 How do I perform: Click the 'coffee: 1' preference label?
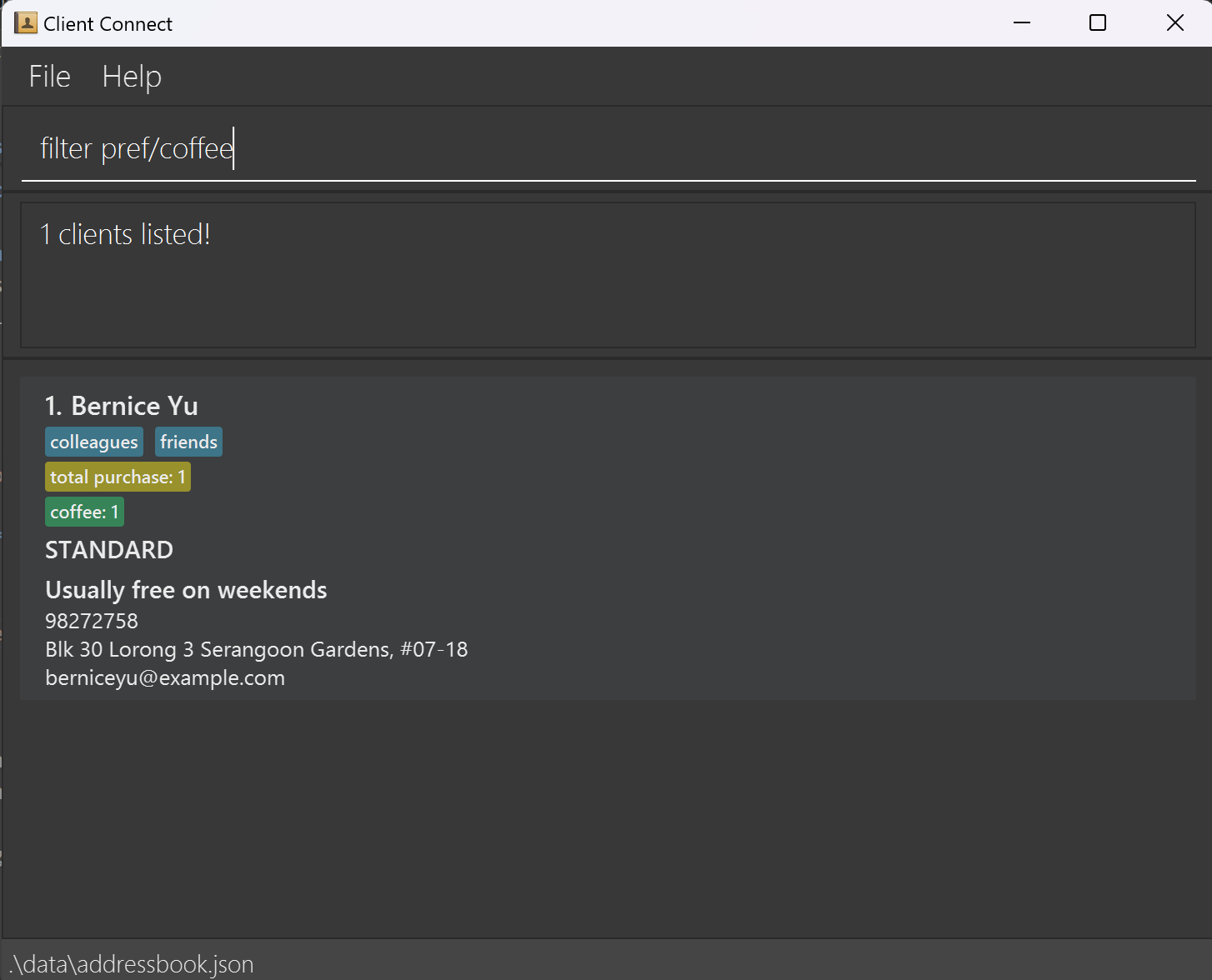[84, 512]
